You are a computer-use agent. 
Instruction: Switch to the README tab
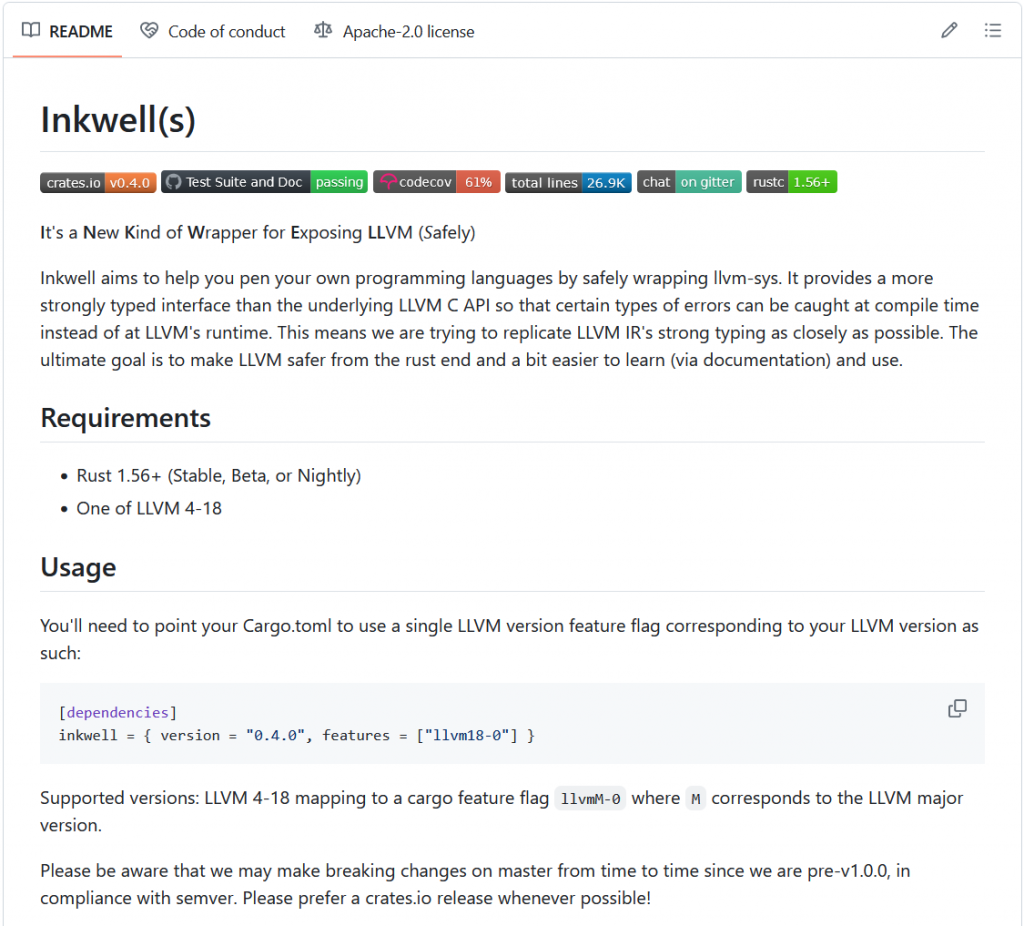point(68,31)
